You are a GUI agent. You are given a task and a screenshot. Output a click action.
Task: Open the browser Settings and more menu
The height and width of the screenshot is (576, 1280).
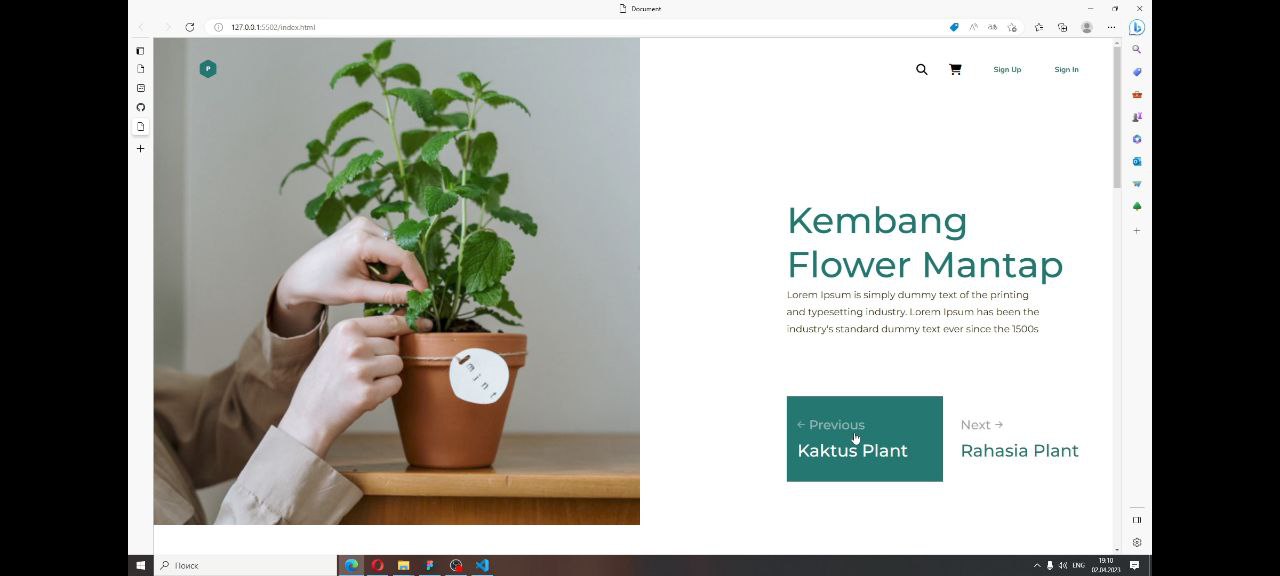pos(1111,27)
